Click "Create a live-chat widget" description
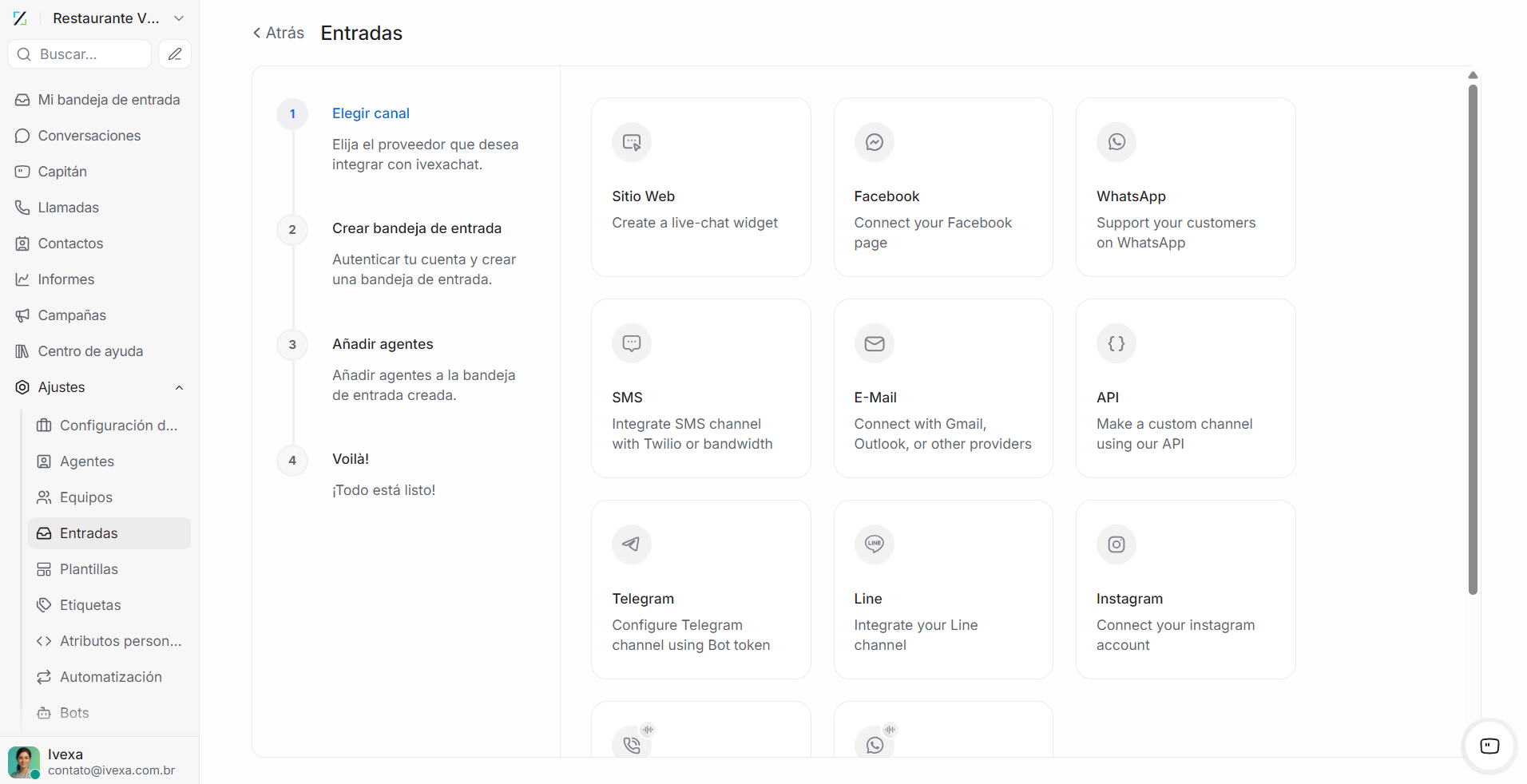Viewport: 1527px width, 784px height. tap(695, 223)
